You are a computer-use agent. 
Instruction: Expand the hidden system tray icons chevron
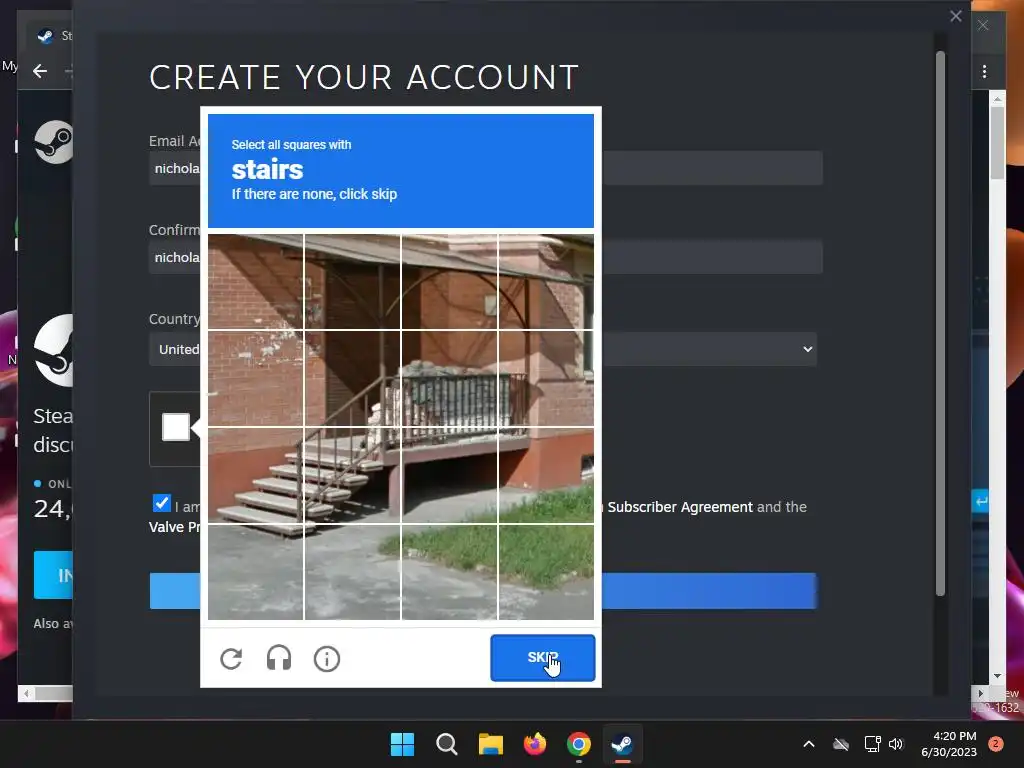[x=808, y=744]
